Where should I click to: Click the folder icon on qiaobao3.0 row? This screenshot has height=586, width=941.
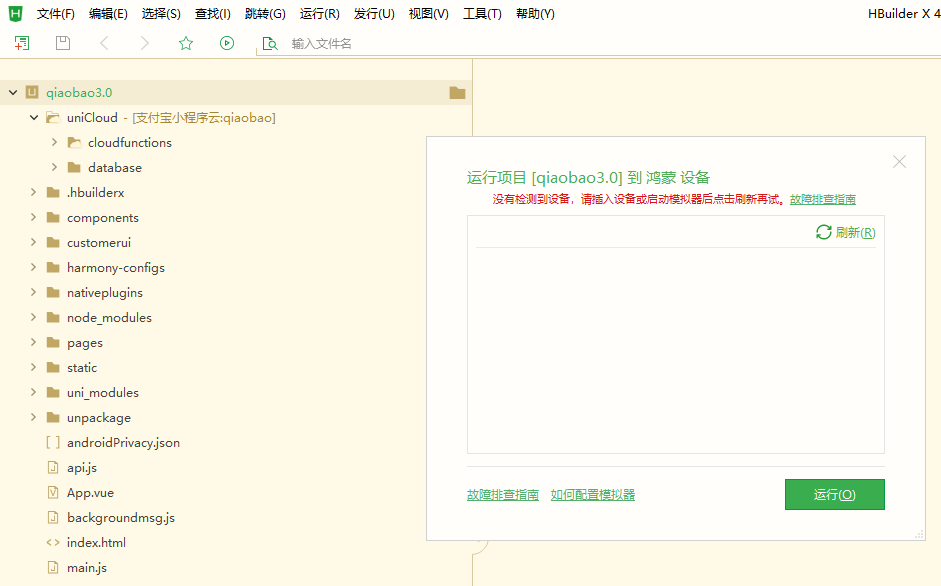point(457,92)
